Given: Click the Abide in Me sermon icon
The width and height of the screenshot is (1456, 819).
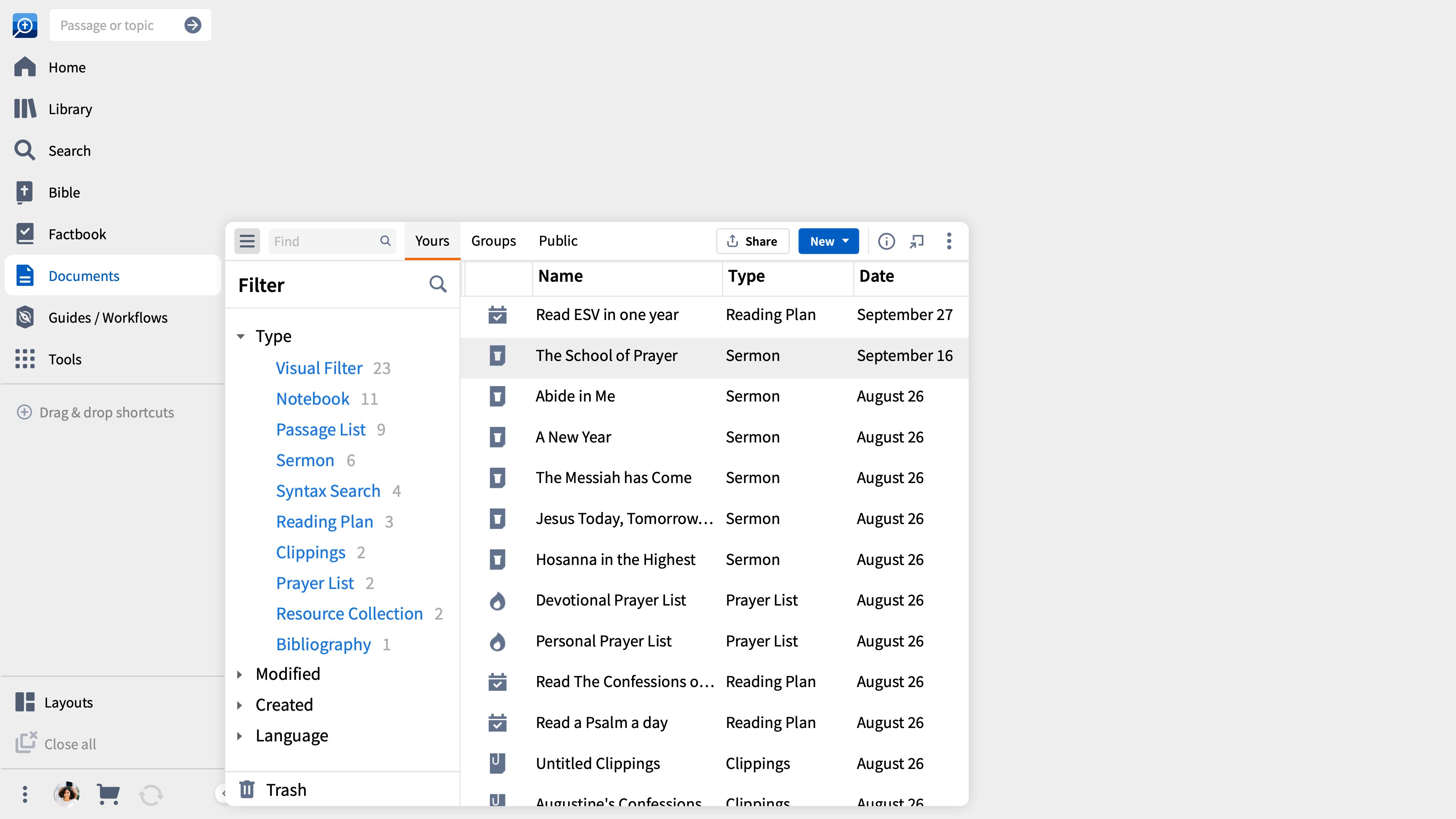Looking at the screenshot, I should point(497,396).
